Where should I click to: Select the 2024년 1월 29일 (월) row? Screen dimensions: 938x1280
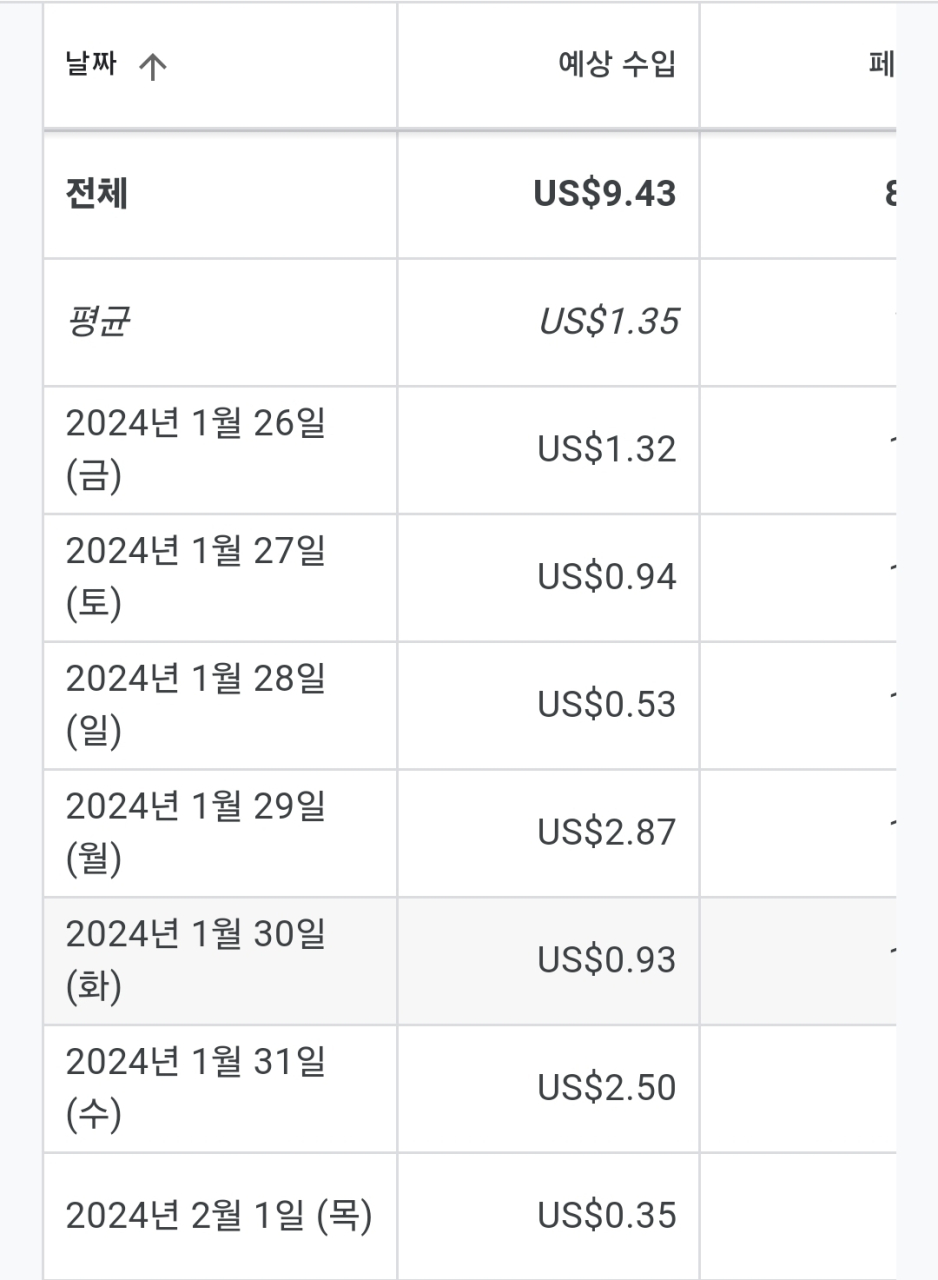(x=196, y=832)
